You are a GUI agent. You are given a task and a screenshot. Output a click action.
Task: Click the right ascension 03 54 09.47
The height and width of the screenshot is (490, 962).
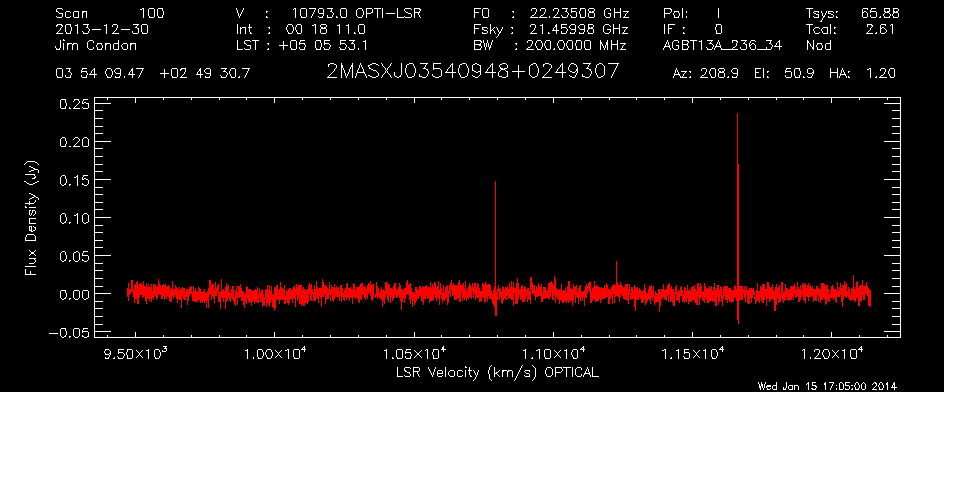100,74
